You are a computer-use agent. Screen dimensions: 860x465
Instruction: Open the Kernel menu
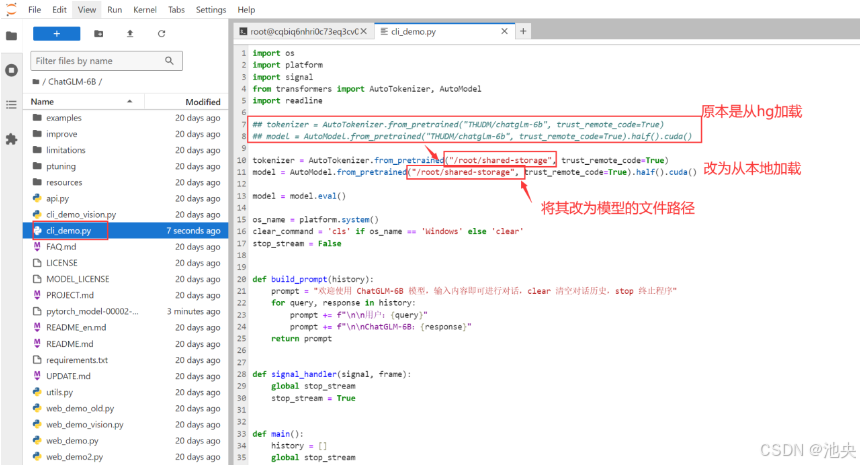point(145,9)
